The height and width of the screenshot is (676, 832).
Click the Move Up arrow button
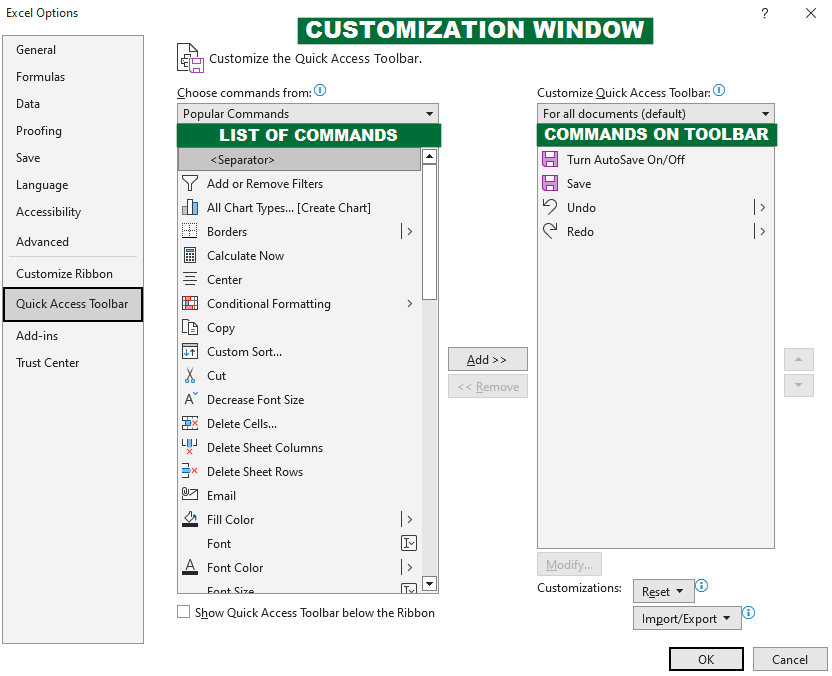(799, 359)
